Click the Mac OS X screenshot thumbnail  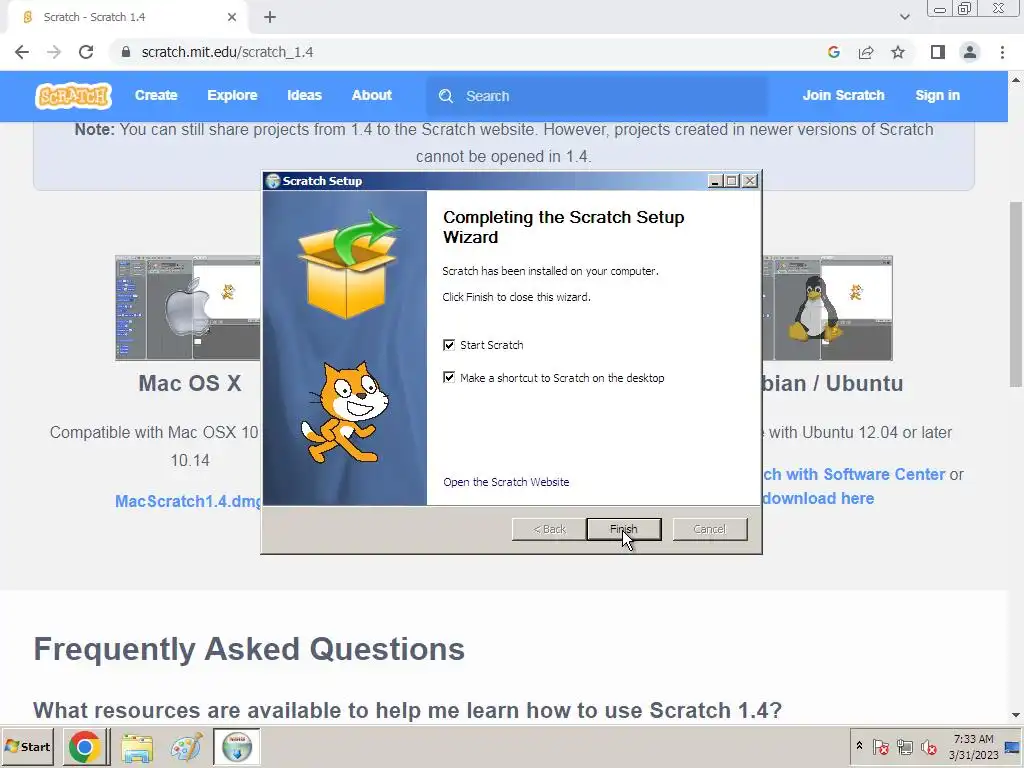point(187,308)
